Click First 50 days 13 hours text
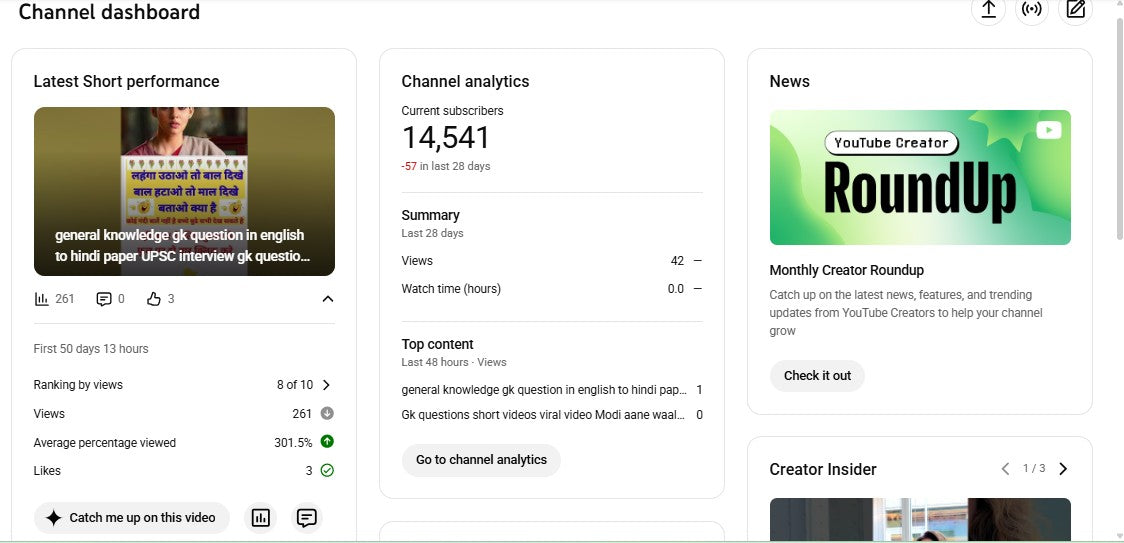 click(x=91, y=349)
